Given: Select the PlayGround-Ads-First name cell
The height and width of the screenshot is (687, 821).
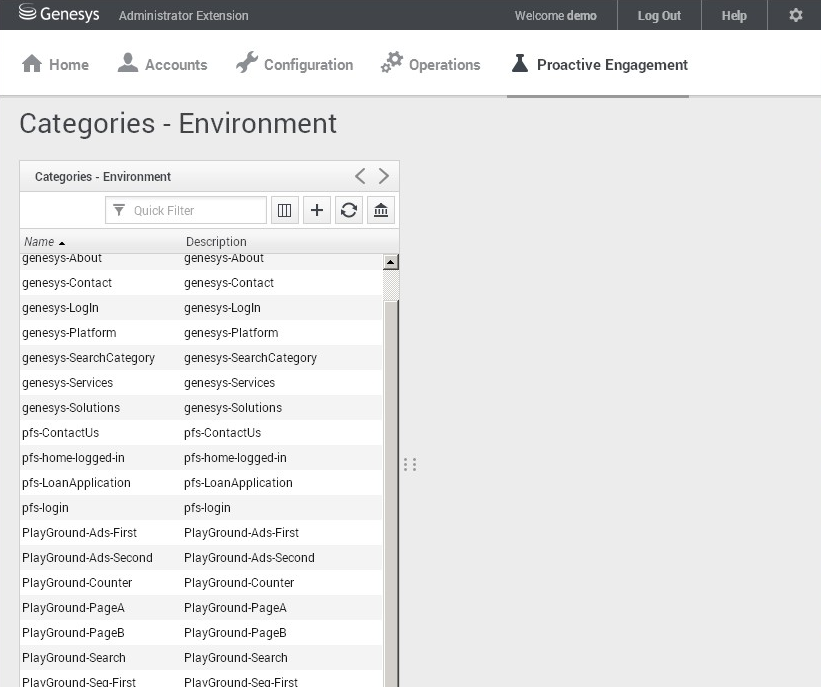Looking at the screenshot, I should 79,533.
